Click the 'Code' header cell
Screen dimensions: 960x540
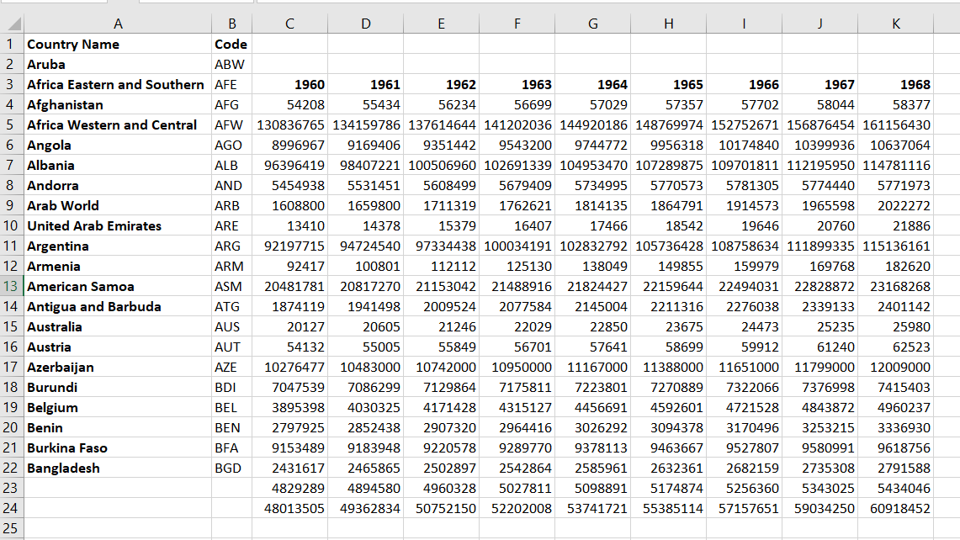click(232, 44)
